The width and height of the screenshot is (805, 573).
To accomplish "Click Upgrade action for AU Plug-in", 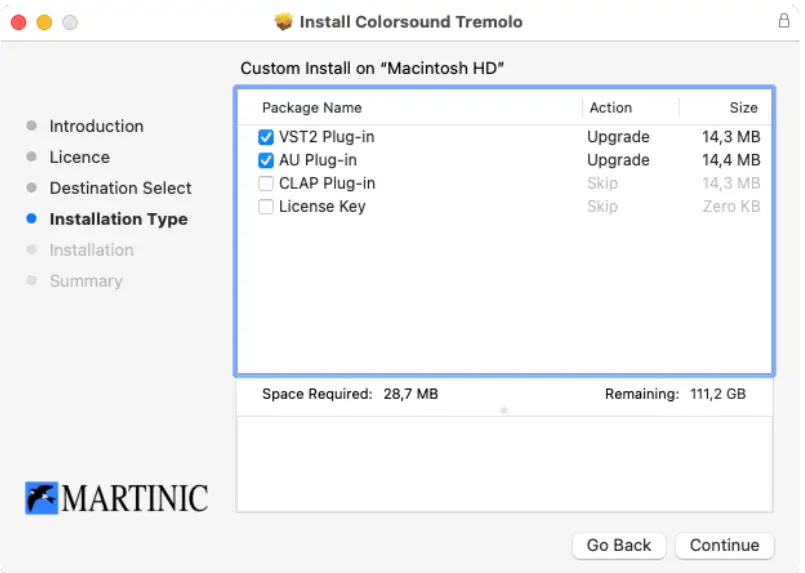I will (x=618, y=160).
